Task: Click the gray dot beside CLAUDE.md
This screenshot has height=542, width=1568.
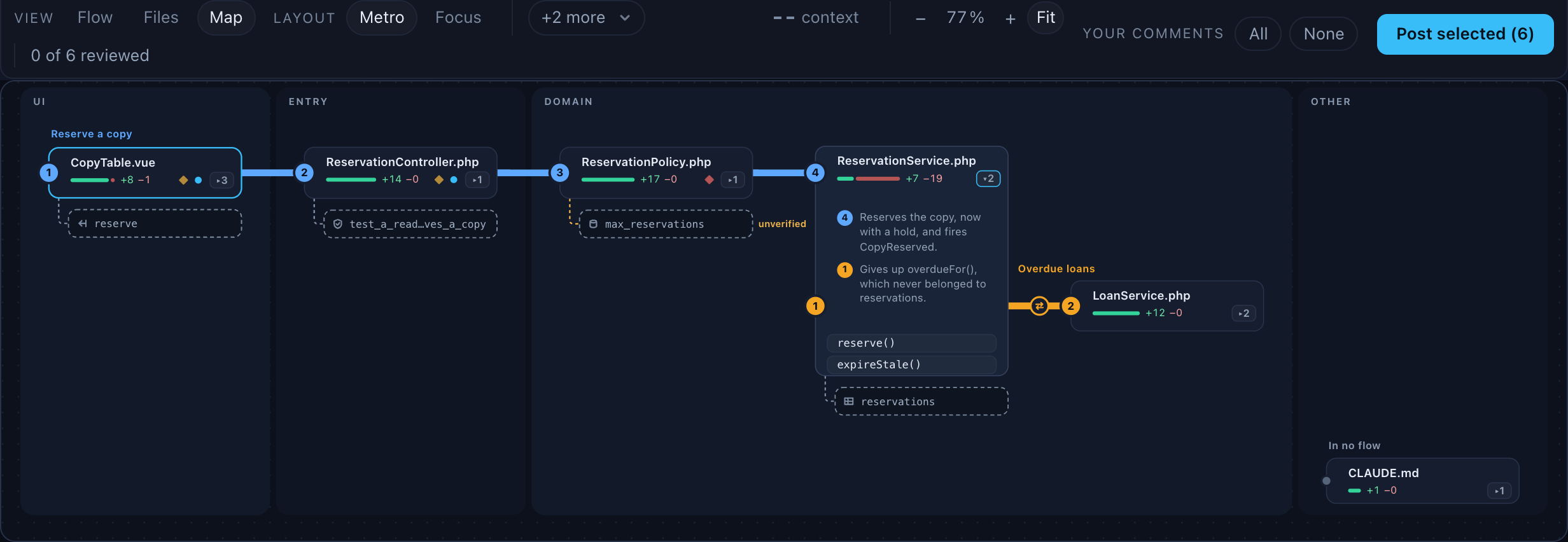Action: coord(1326,481)
